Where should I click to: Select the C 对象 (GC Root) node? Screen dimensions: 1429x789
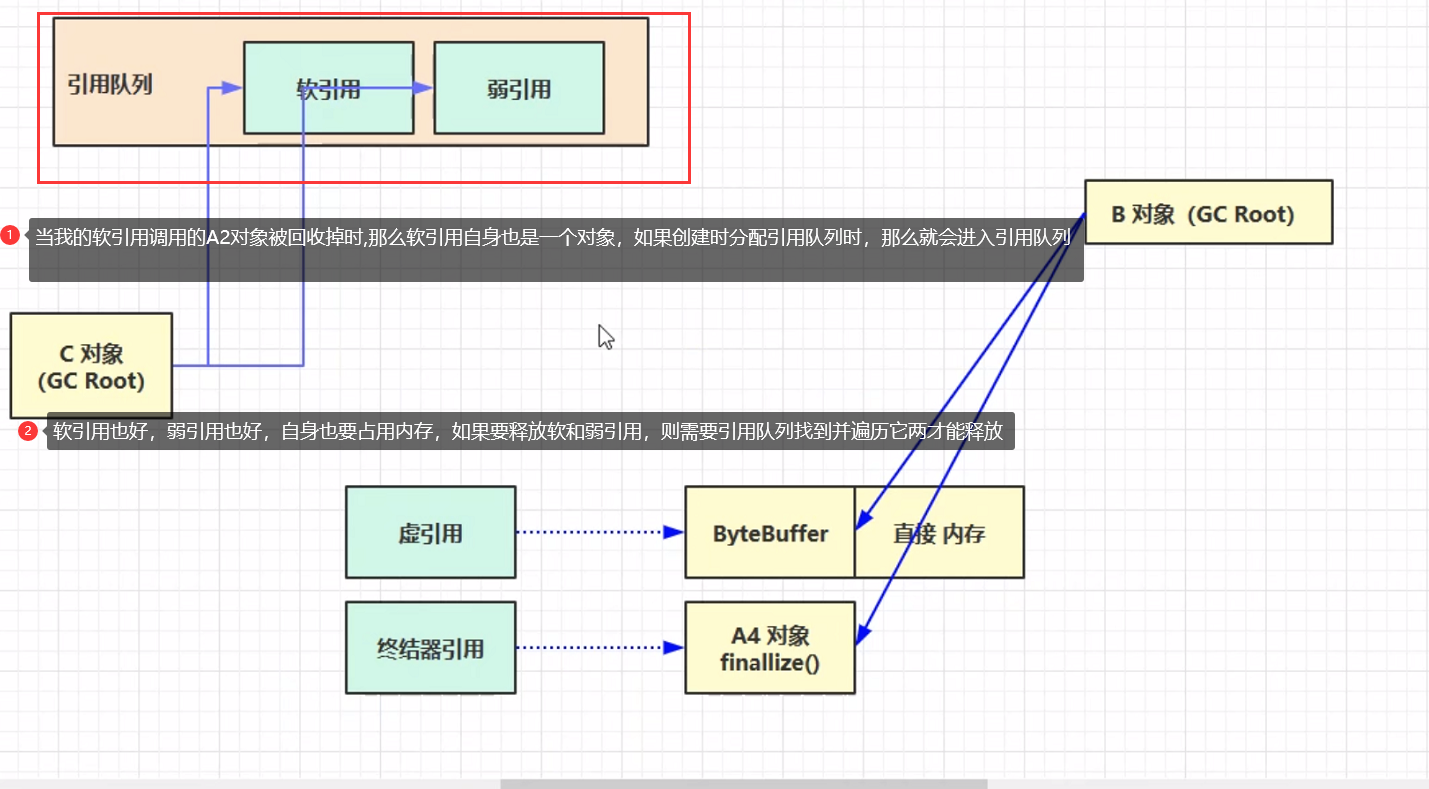(91, 365)
